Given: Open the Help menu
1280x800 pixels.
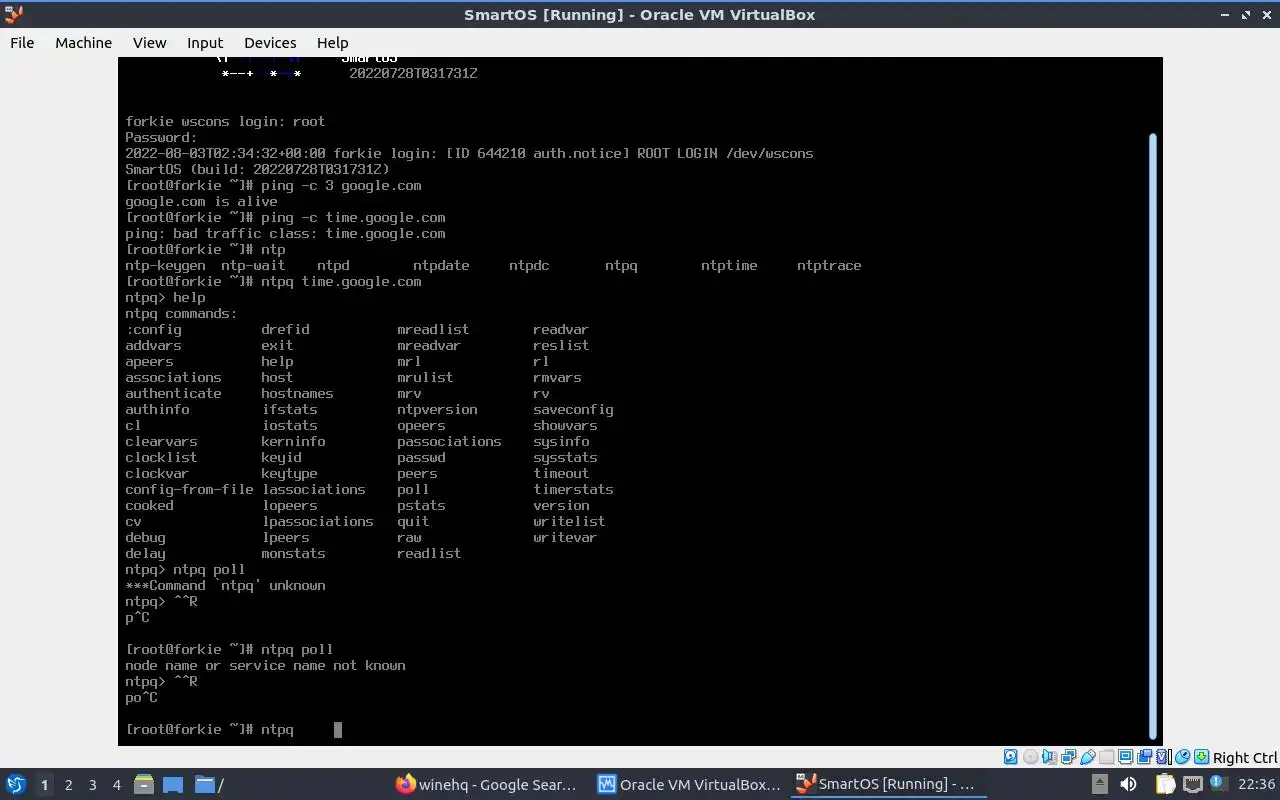Looking at the screenshot, I should pyautogui.click(x=332, y=42).
